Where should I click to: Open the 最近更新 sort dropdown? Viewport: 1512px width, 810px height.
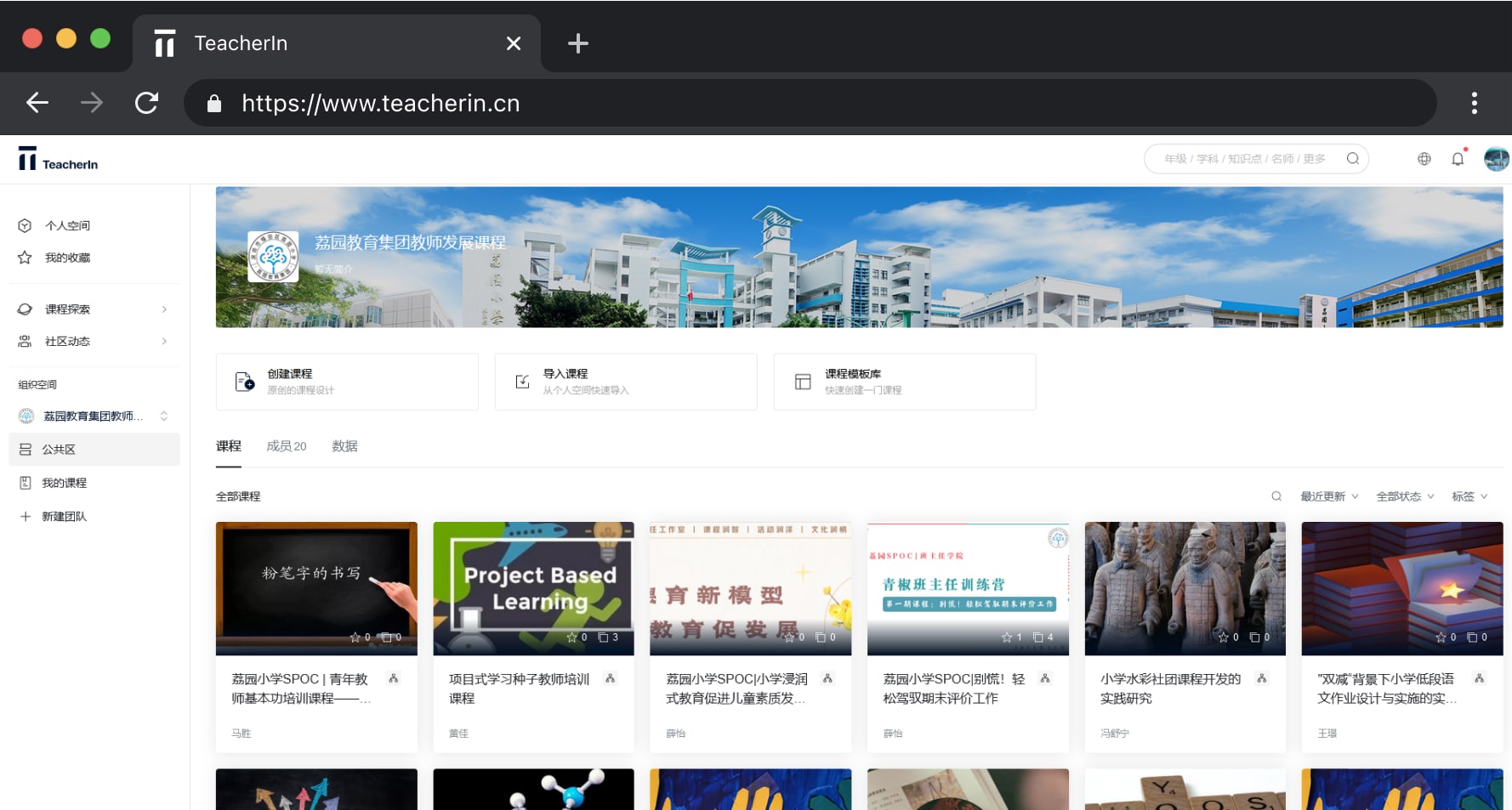(x=1328, y=496)
